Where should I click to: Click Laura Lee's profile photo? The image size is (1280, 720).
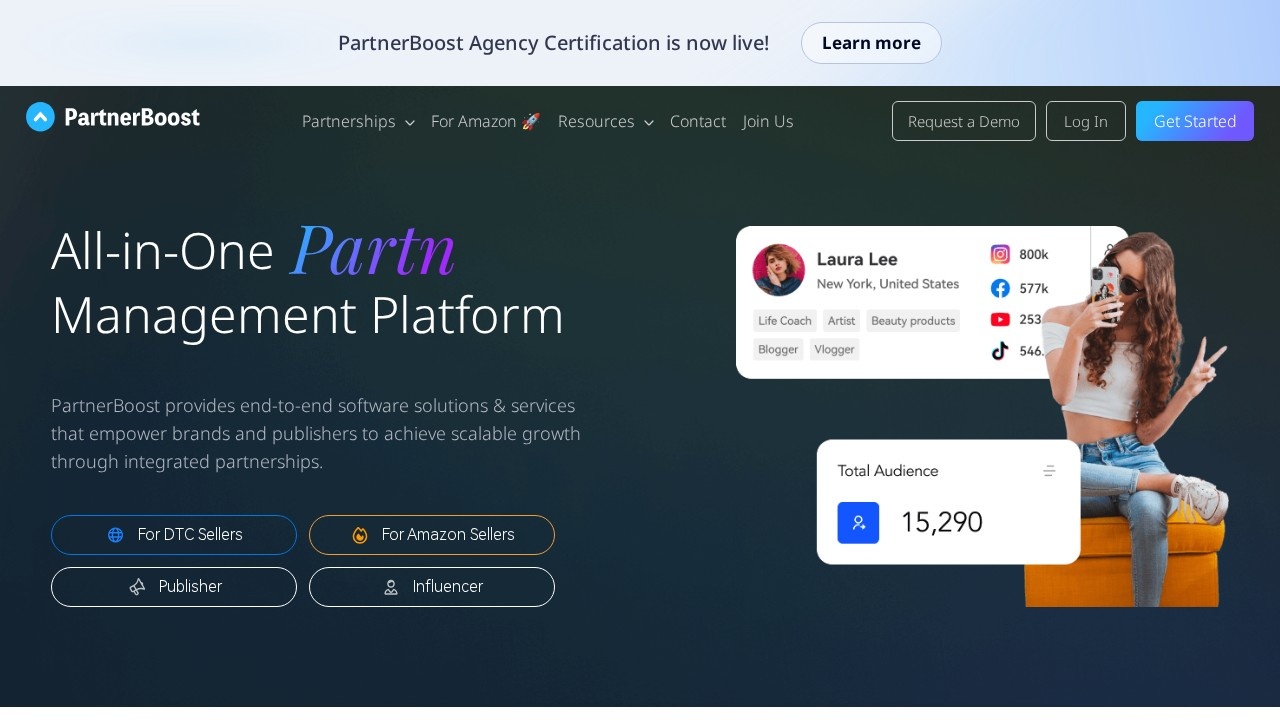pyautogui.click(x=779, y=270)
